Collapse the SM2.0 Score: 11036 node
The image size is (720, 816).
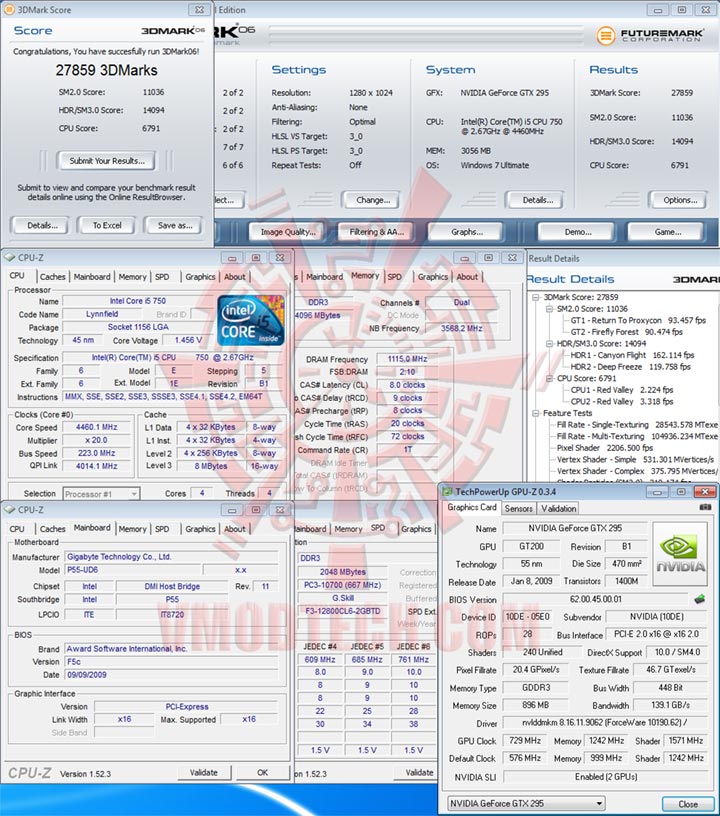point(549,309)
